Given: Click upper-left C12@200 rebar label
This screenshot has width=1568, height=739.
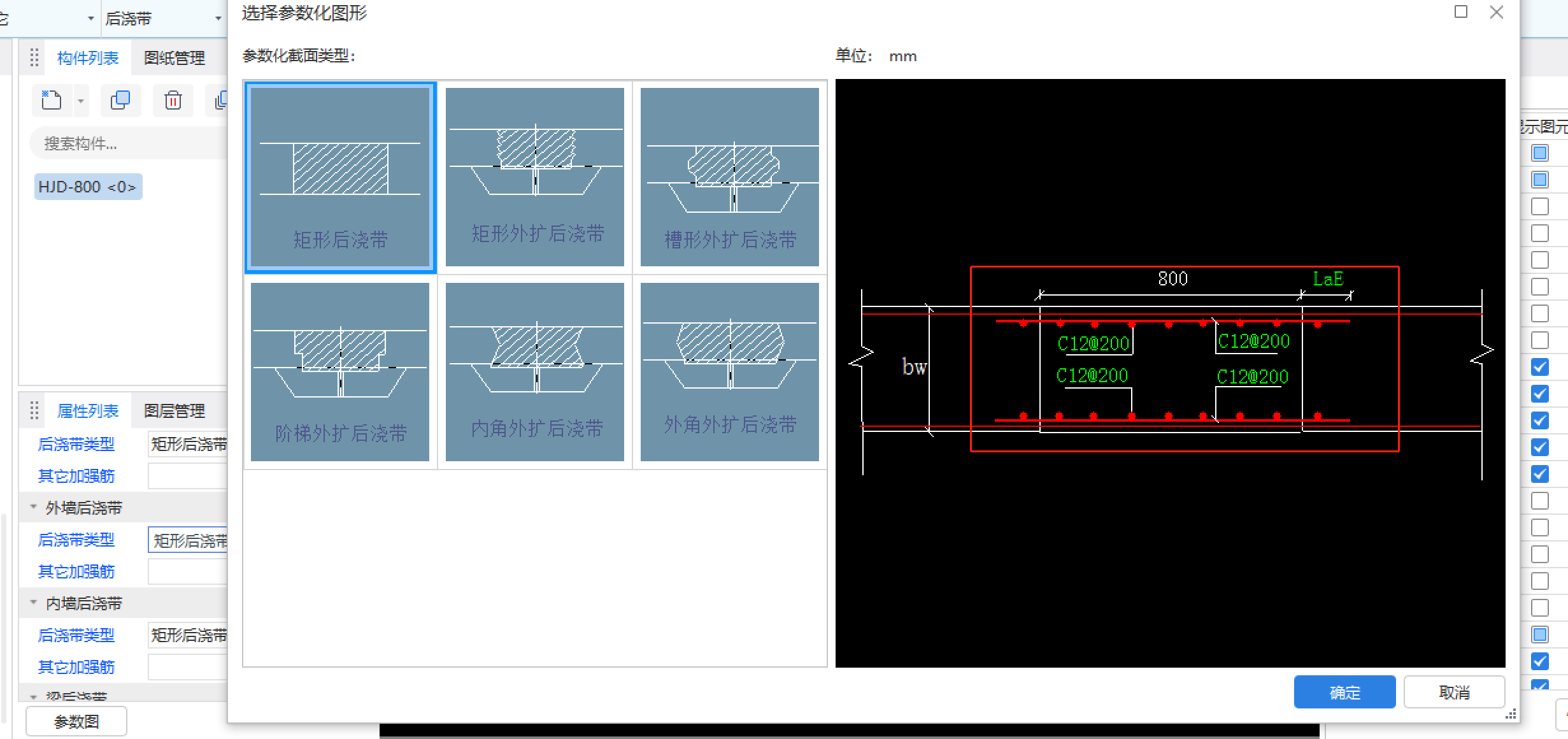Looking at the screenshot, I should tap(1093, 344).
